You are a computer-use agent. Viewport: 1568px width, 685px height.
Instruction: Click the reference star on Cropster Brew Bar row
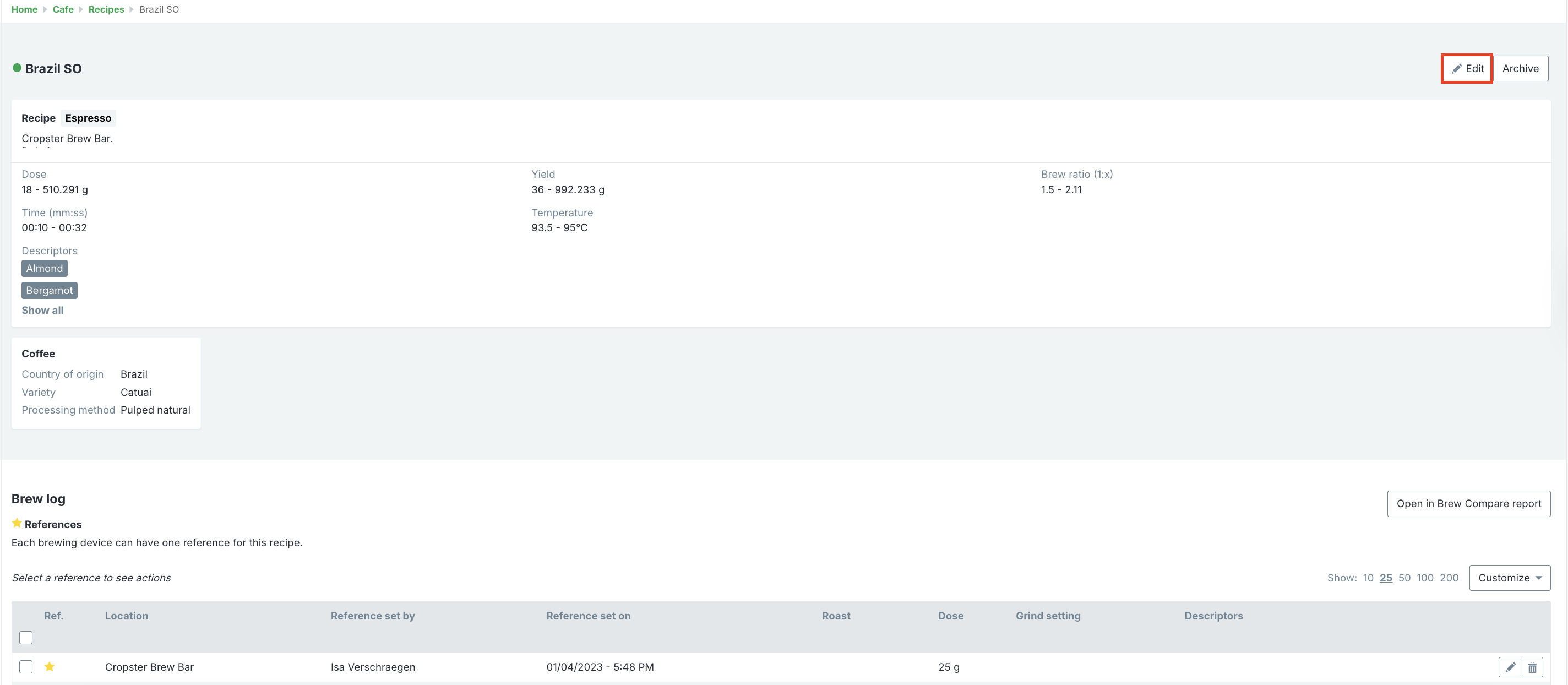(50, 667)
